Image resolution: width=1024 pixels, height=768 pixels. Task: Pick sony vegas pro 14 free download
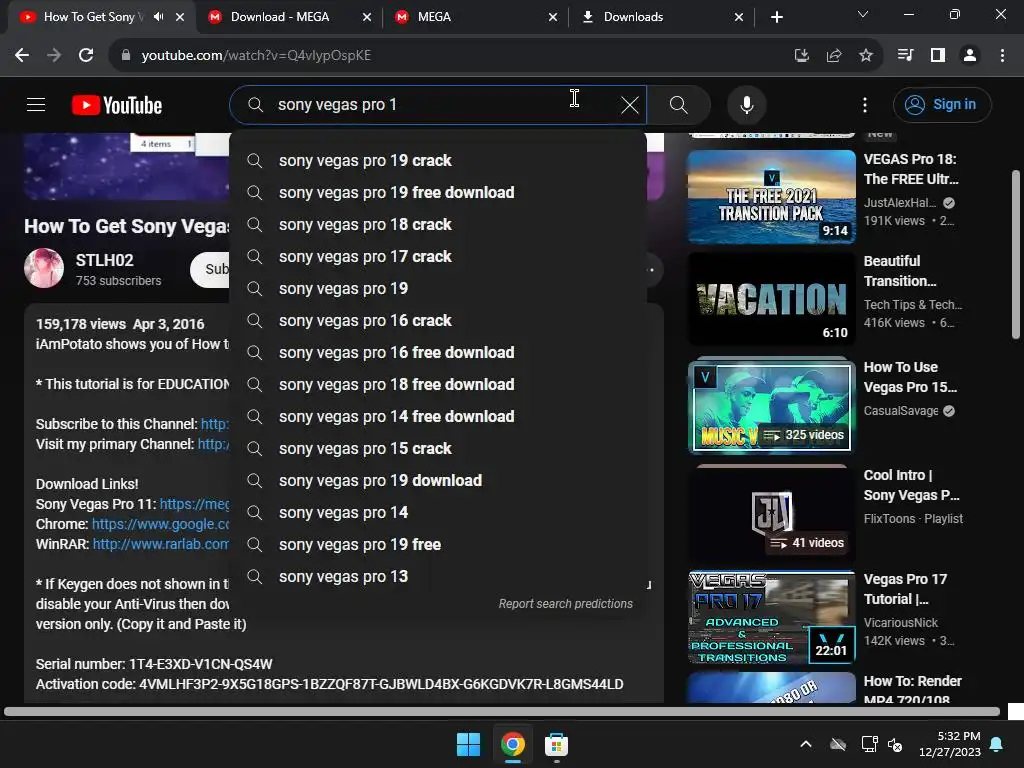(438, 417)
